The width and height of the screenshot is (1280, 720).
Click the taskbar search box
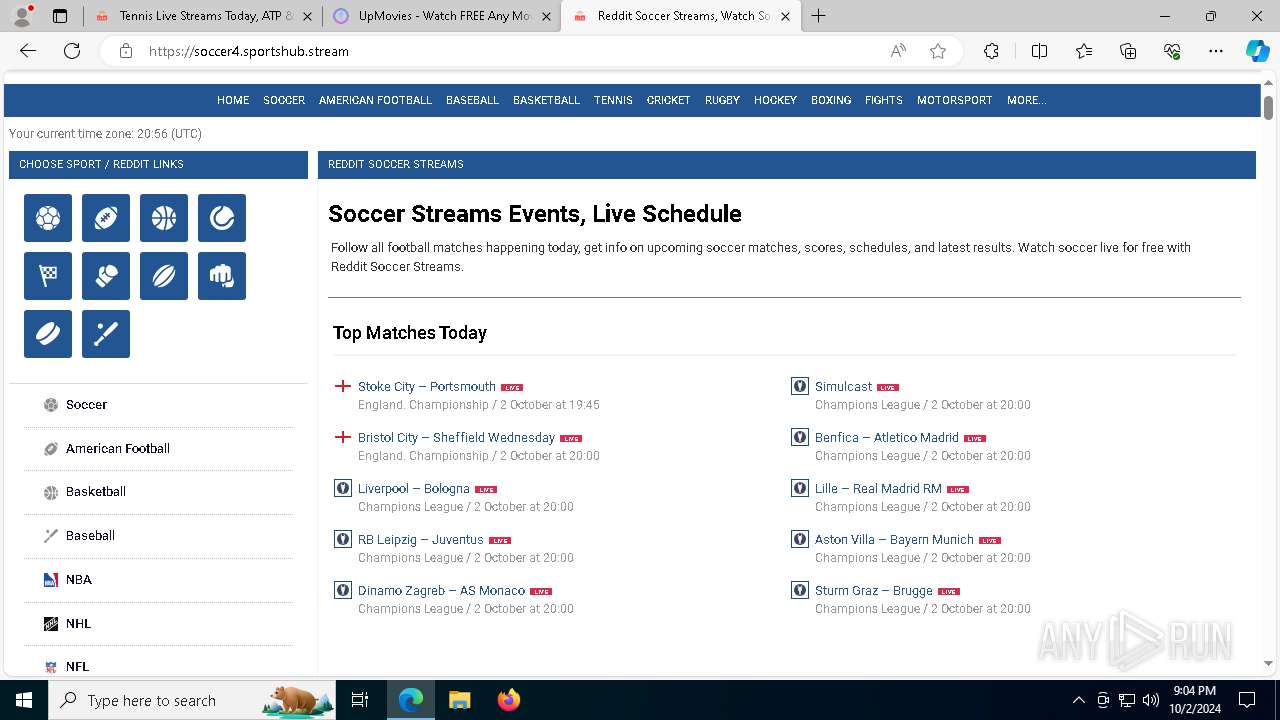point(192,700)
